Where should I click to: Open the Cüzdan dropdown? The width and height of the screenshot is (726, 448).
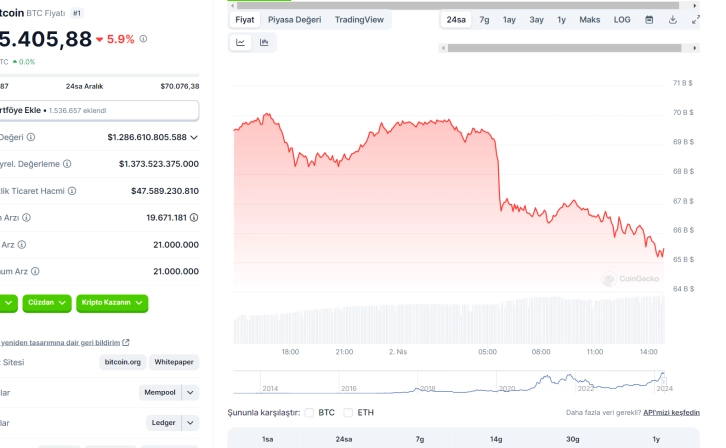pos(48,301)
